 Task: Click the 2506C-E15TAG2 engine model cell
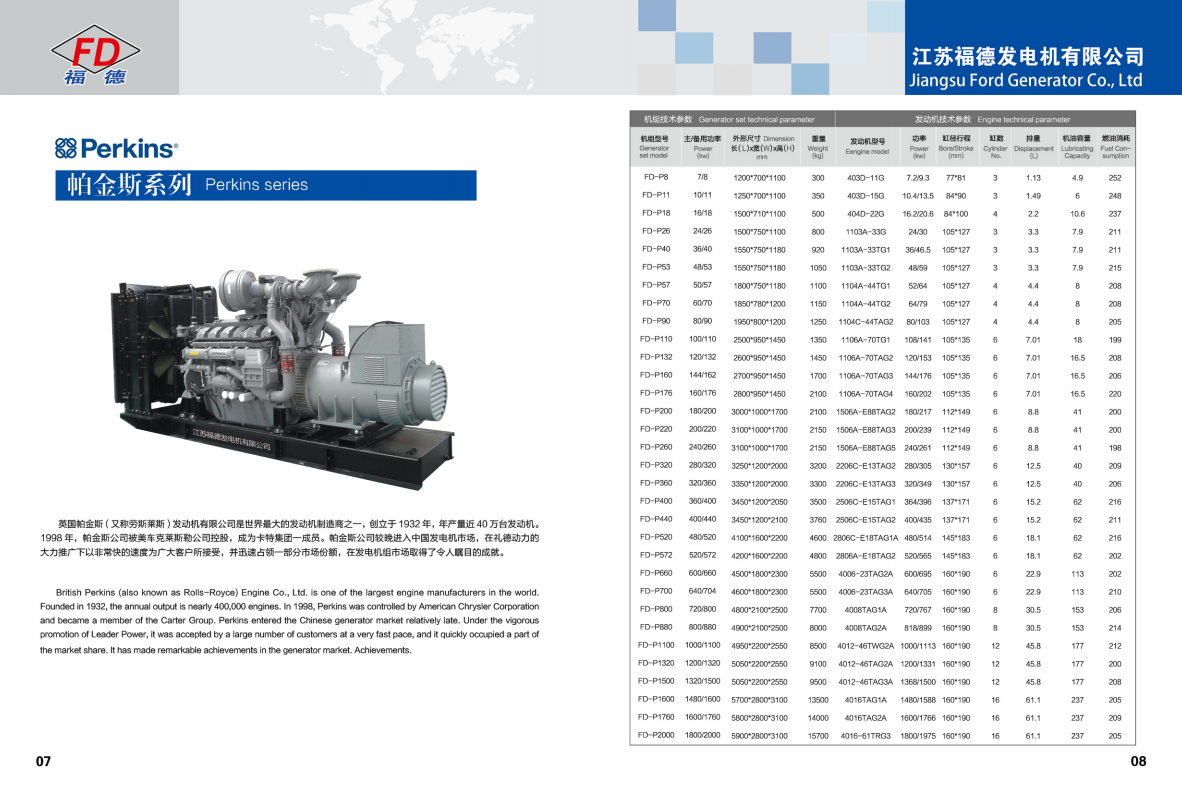(865, 520)
